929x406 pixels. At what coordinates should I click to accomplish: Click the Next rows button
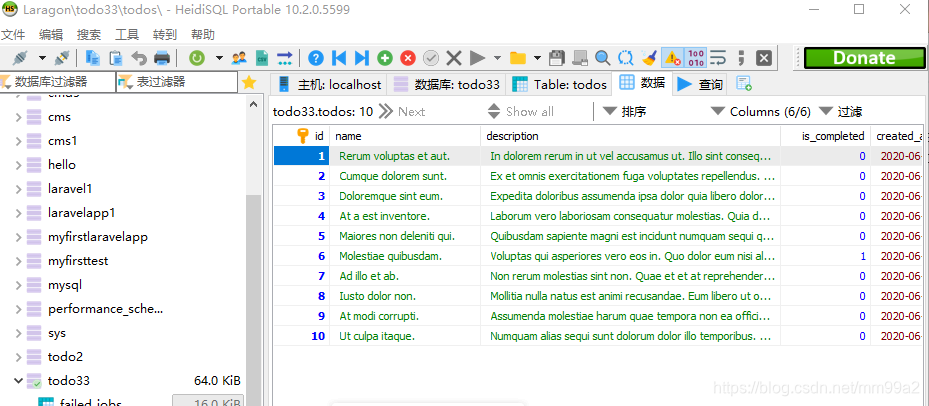click(402, 111)
